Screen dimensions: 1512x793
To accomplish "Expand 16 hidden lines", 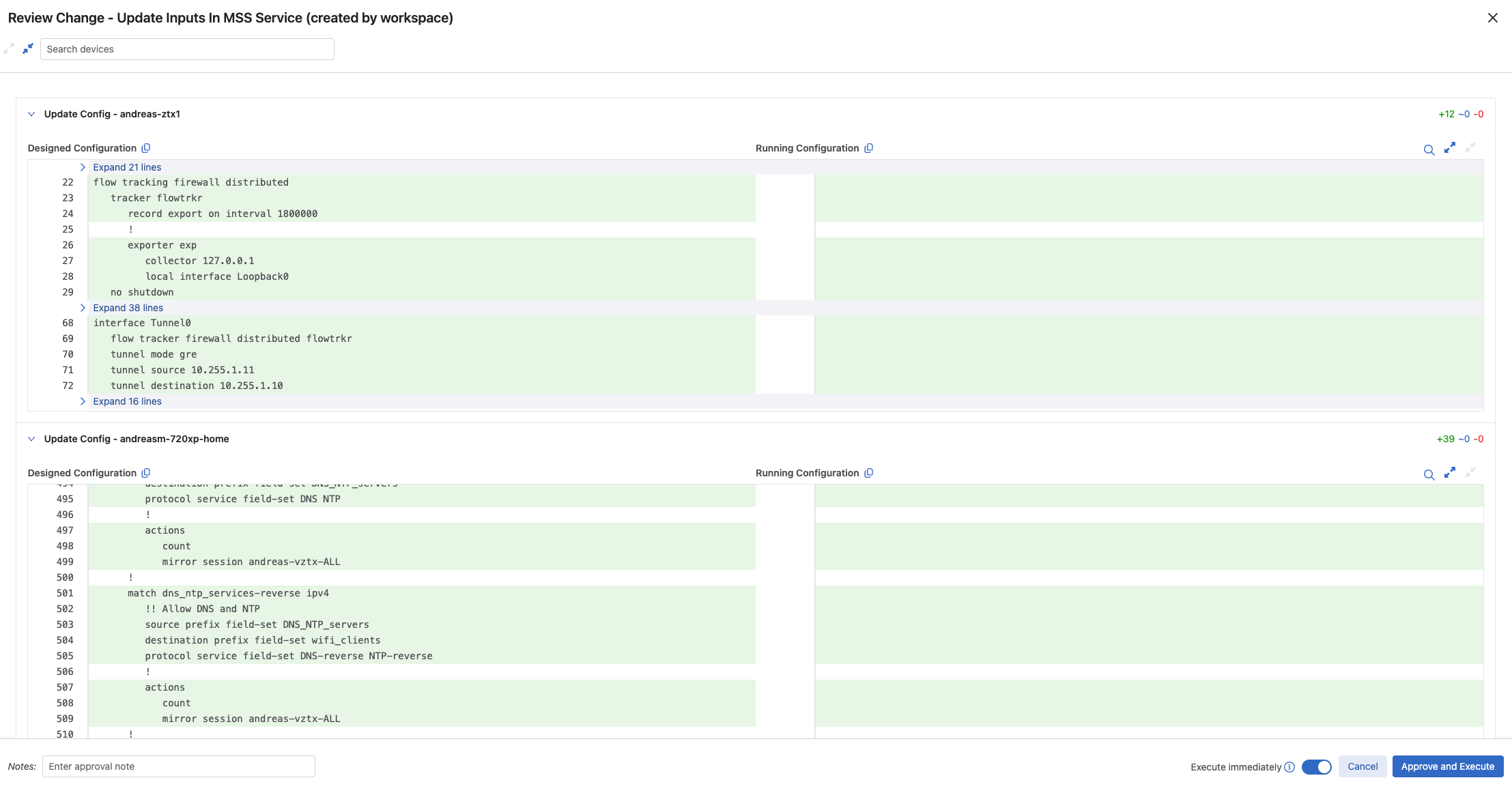I will [x=127, y=401].
